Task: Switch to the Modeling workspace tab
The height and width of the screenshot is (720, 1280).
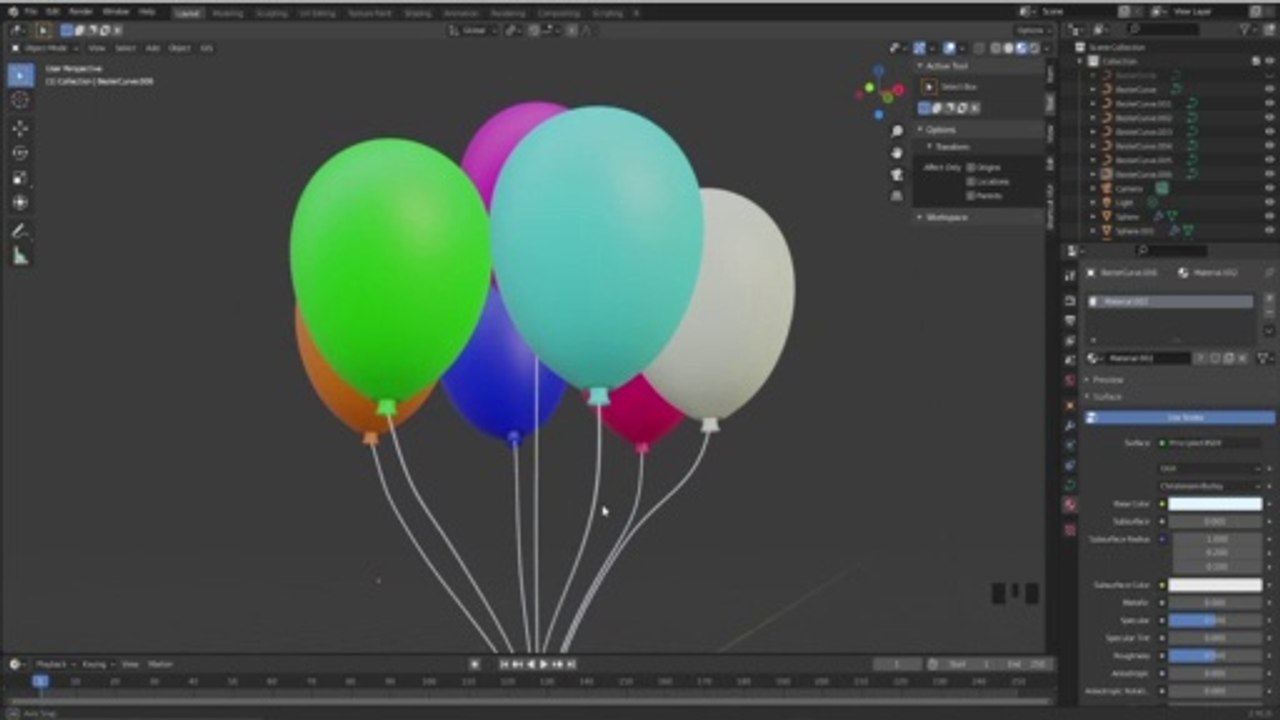Action: click(228, 13)
